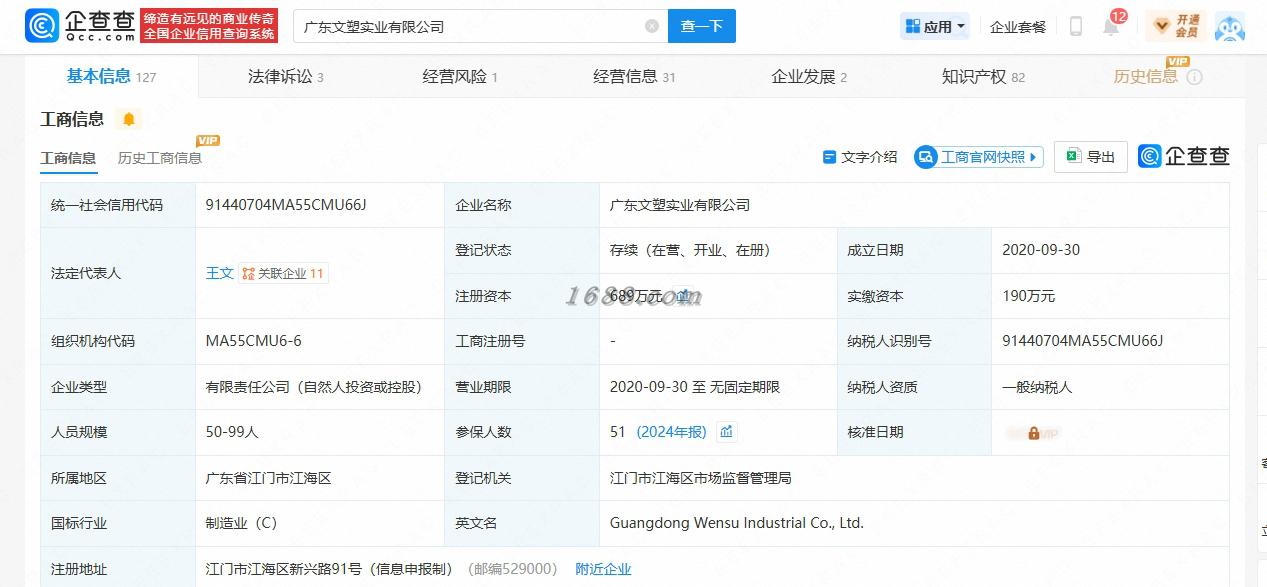
Task: Click the 开通会员 VIP button
Action: 1177,26
